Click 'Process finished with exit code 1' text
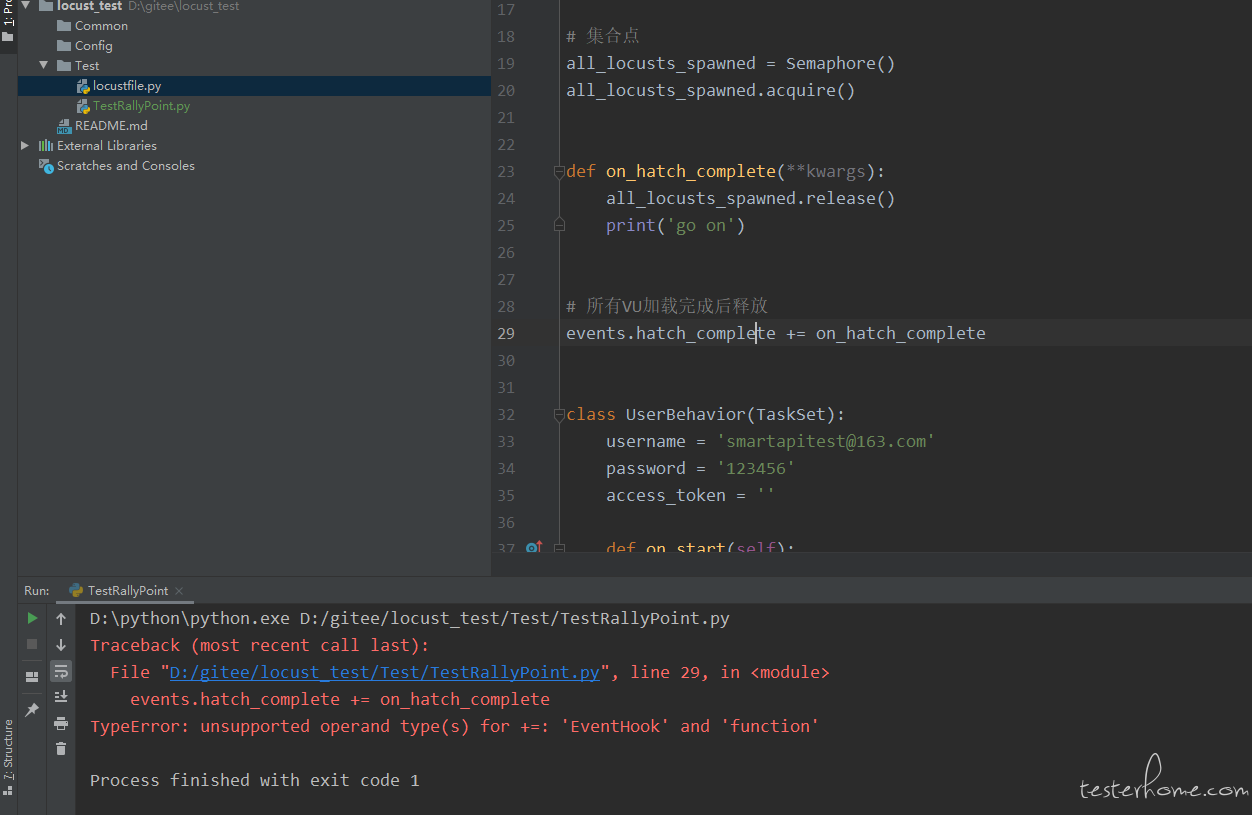This screenshot has height=815, width=1252. click(x=255, y=781)
